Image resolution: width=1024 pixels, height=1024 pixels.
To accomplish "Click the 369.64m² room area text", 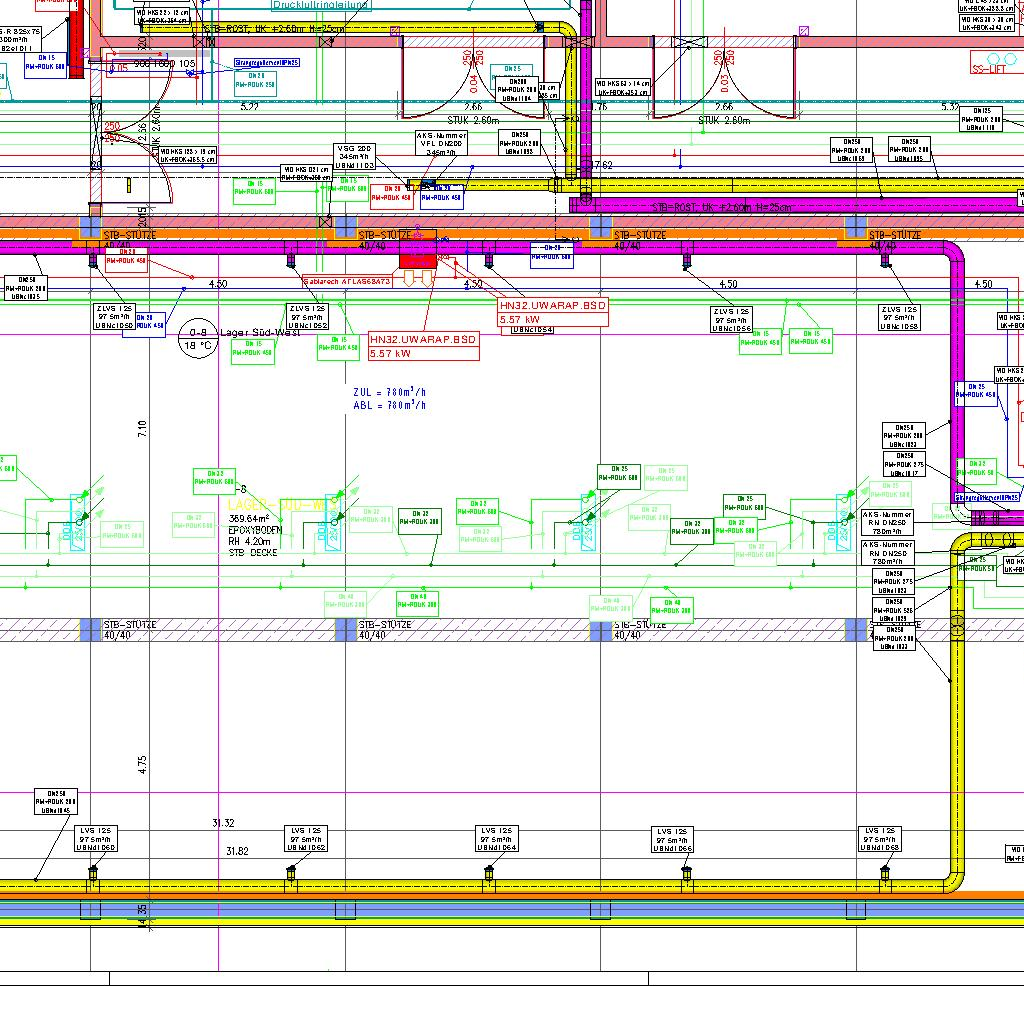I will click(249, 519).
